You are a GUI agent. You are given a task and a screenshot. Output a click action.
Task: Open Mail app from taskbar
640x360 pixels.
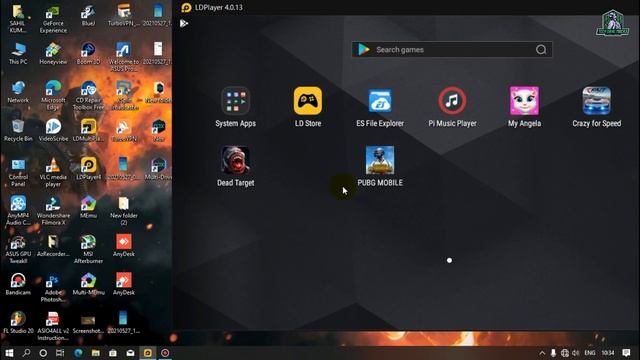[x=130, y=353]
